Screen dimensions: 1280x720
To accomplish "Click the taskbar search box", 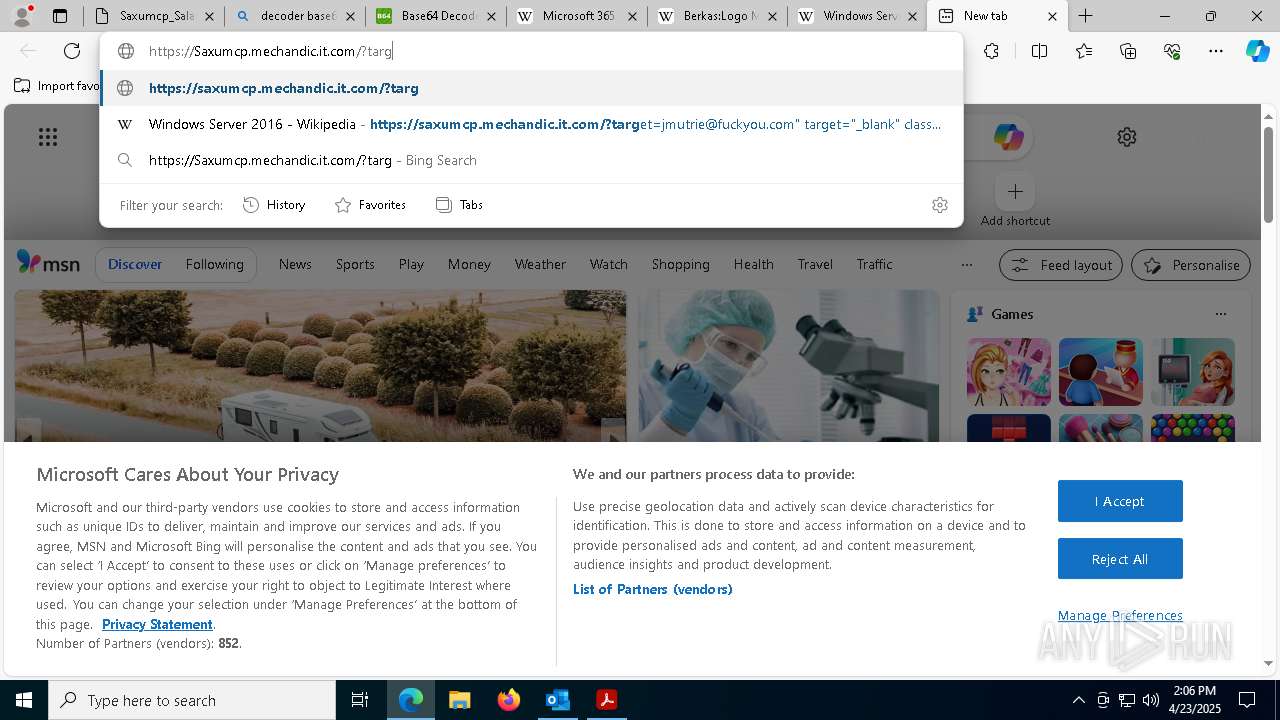I will (192, 700).
